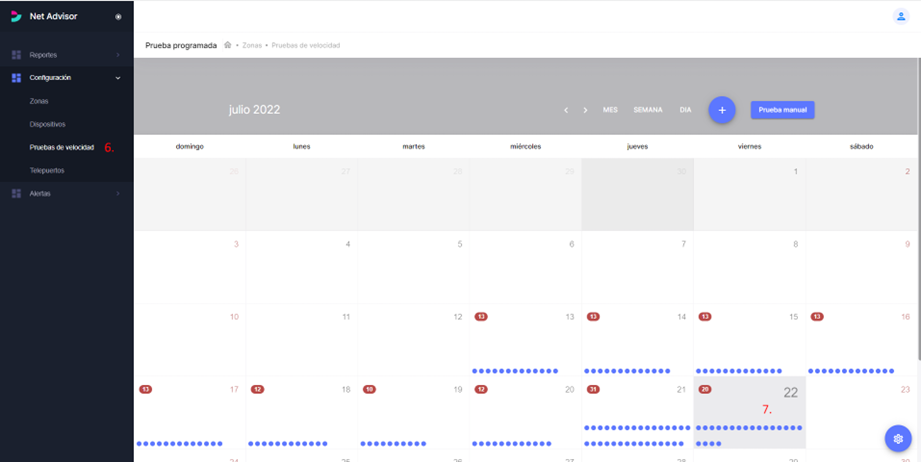Click the red 31 badge on day 21
Screen dimensions: 921x462
pos(593,389)
